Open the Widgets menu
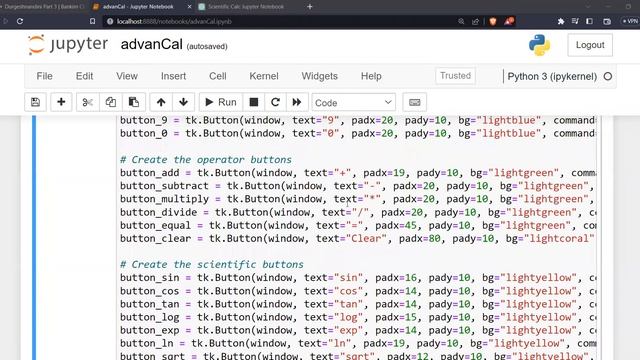The image size is (640, 360). pyautogui.click(x=320, y=76)
